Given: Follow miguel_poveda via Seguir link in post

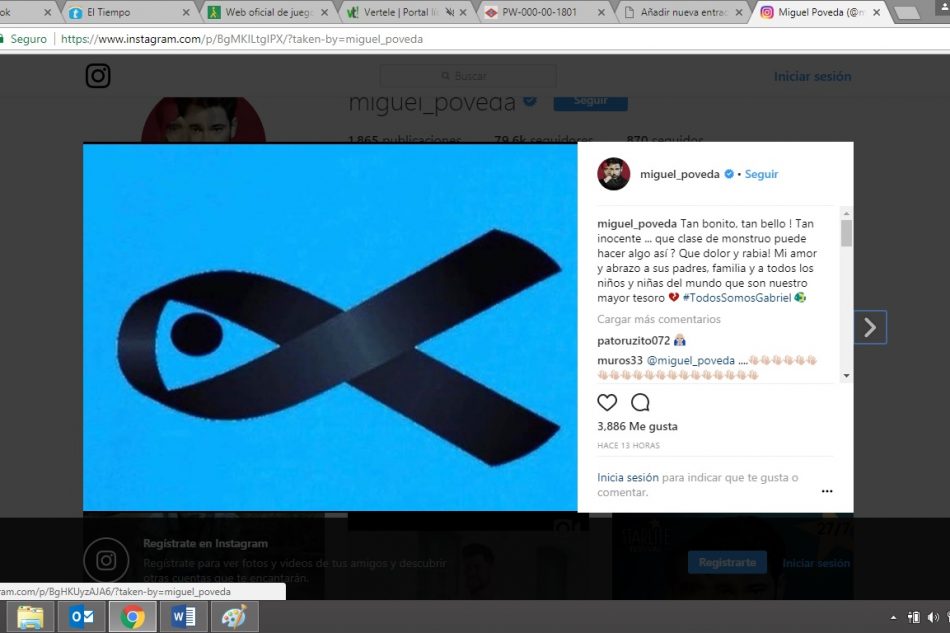Looking at the screenshot, I should tap(761, 174).
